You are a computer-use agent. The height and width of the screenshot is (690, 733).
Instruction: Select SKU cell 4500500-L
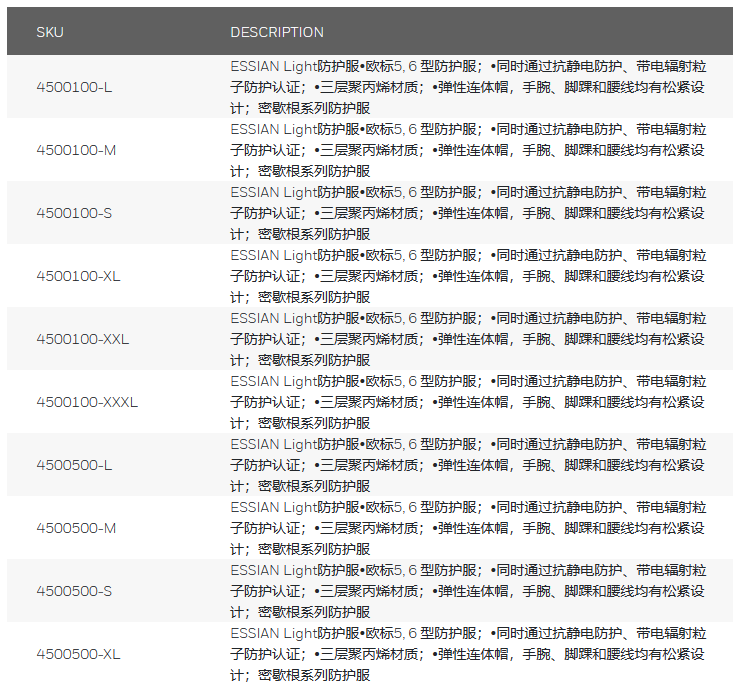click(74, 465)
